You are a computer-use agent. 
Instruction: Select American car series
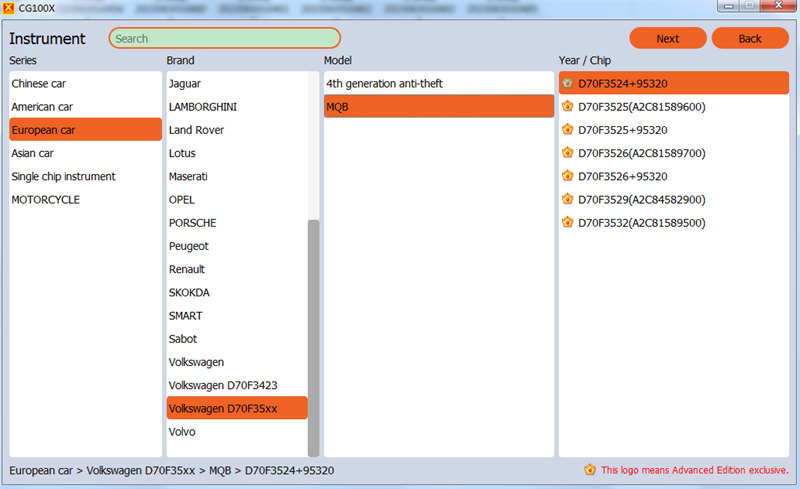[x=85, y=107]
